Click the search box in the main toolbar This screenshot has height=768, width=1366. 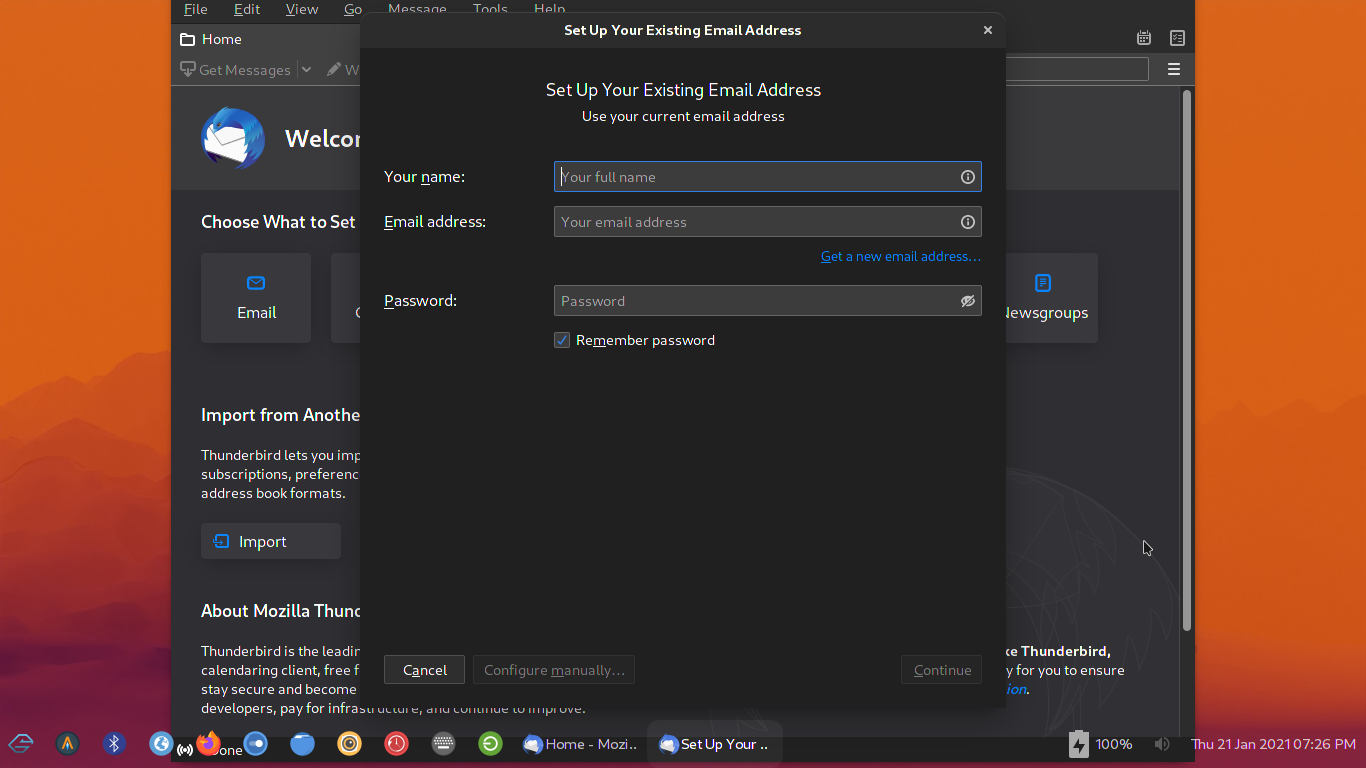[1076, 69]
